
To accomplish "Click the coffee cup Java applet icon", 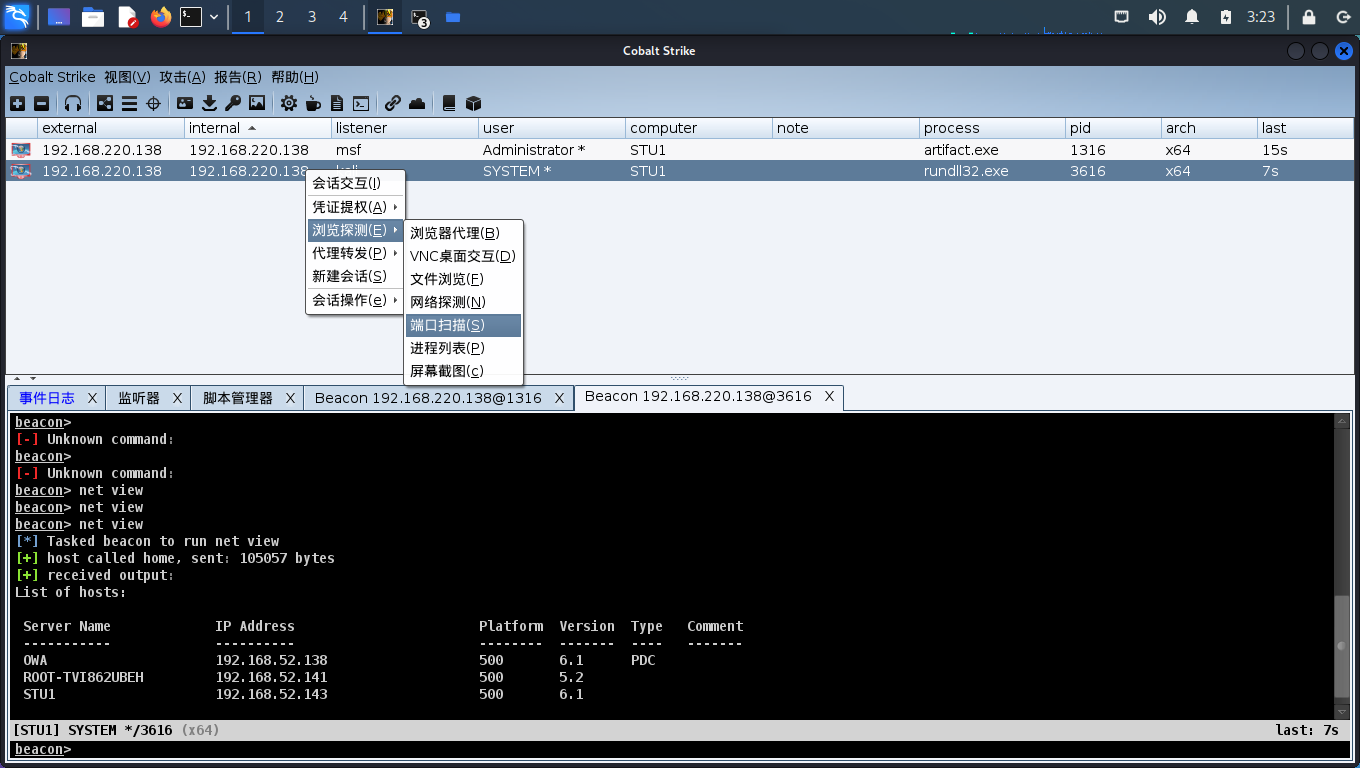I will tap(313, 103).
